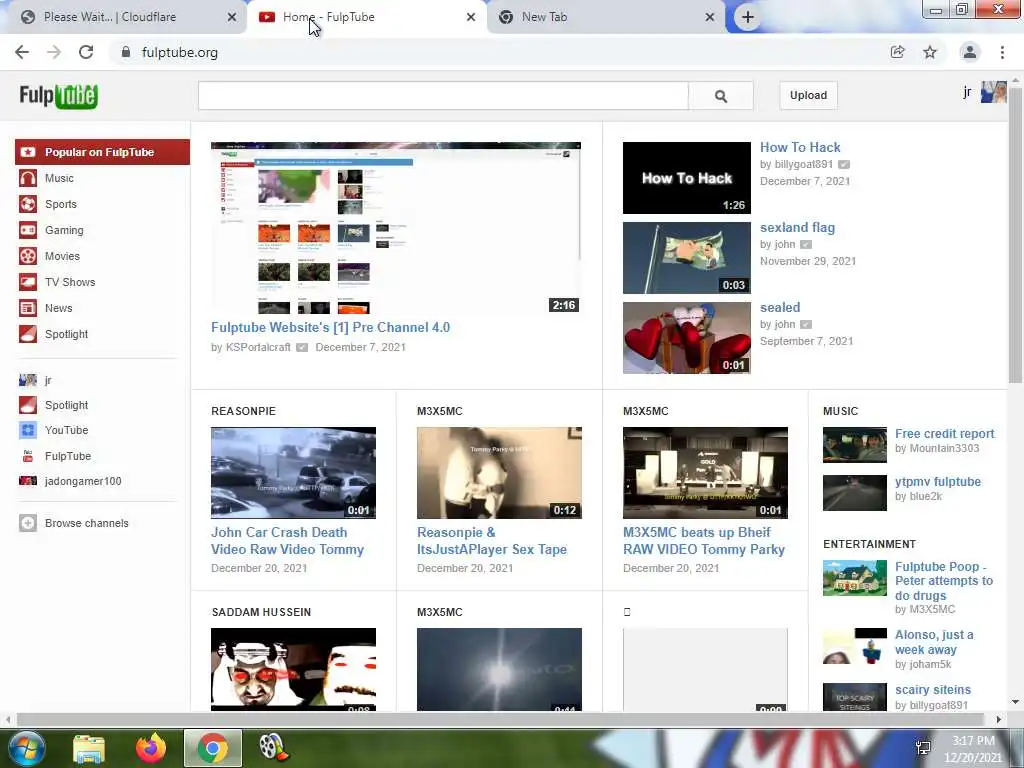Open Firefox from the taskbar
The width and height of the screenshot is (1024, 768).
click(x=151, y=748)
